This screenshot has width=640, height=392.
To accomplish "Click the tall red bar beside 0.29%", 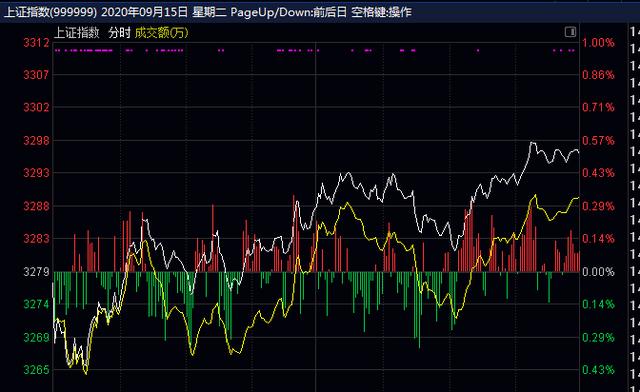I will pyautogui.click(x=531, y=237).
